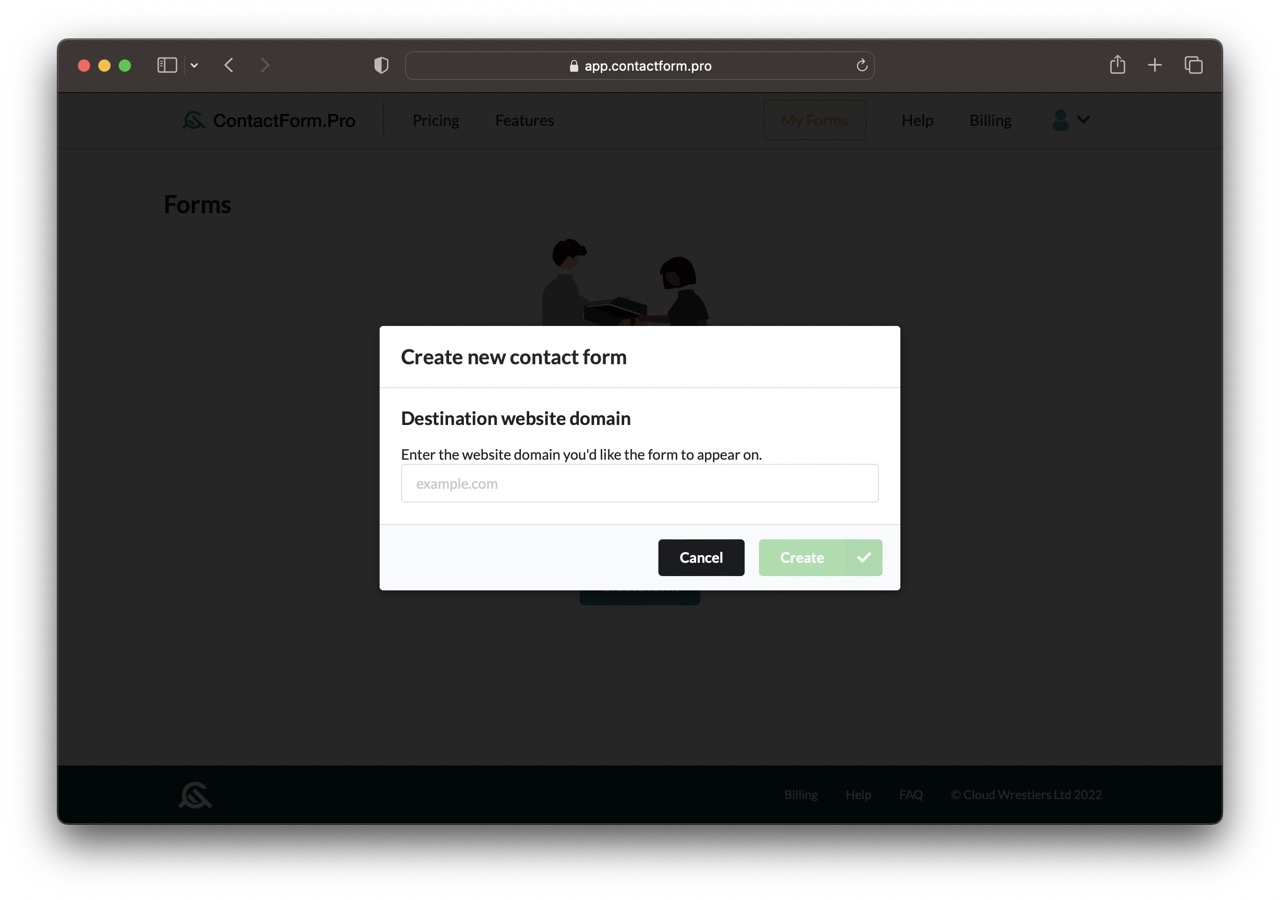Reload the page using the address bar icon
This screenshot has width=1280, height=900.
861,64
